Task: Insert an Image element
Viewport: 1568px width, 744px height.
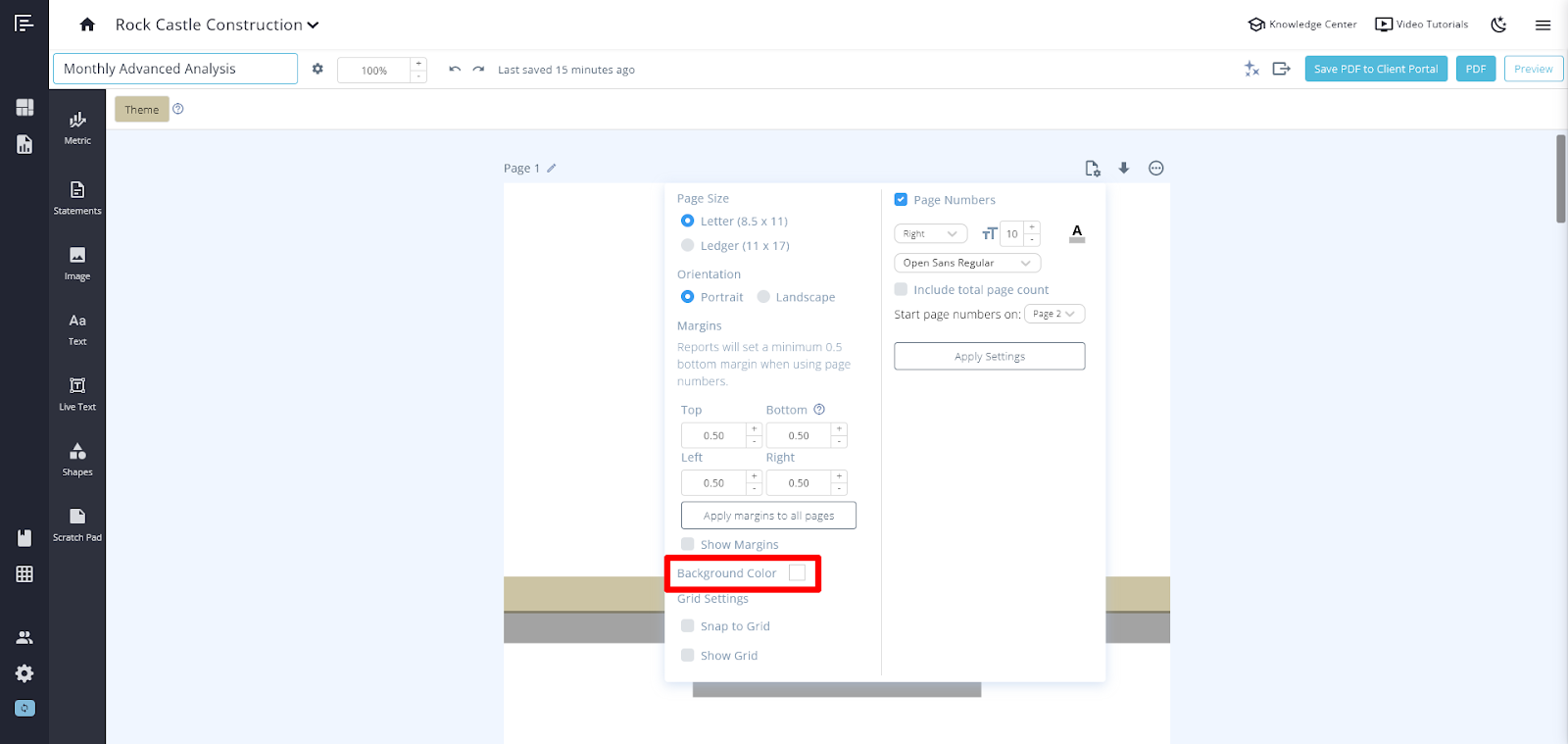Action: 77,264
